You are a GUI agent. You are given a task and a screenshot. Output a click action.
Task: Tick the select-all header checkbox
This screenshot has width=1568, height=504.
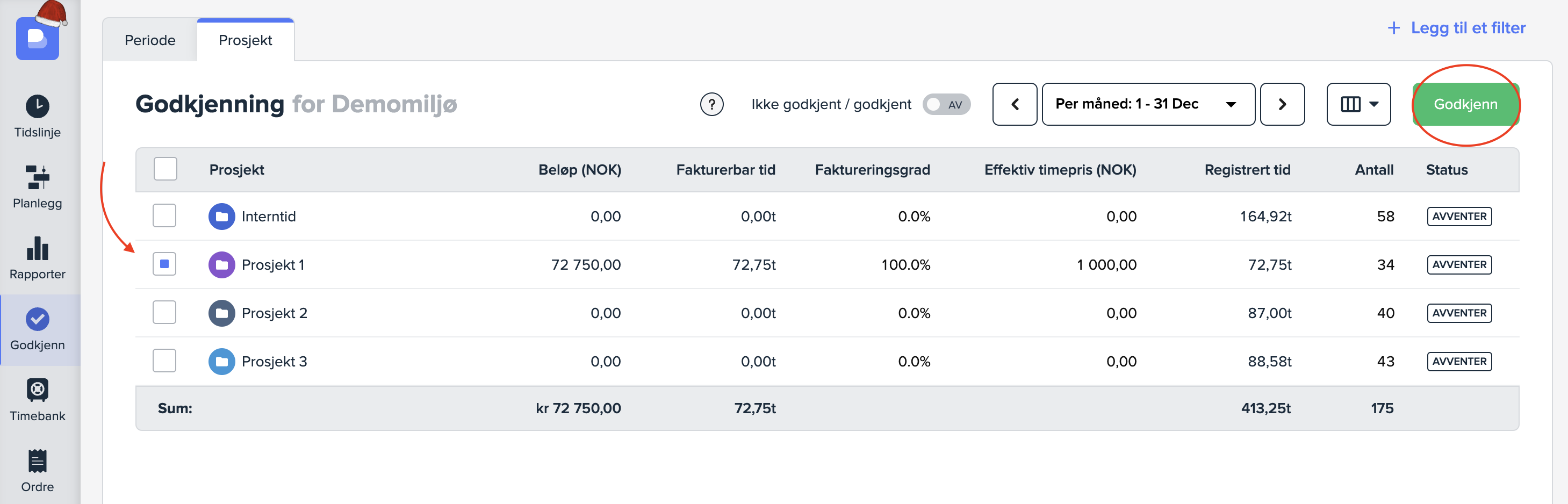click(x=165, y=169)
